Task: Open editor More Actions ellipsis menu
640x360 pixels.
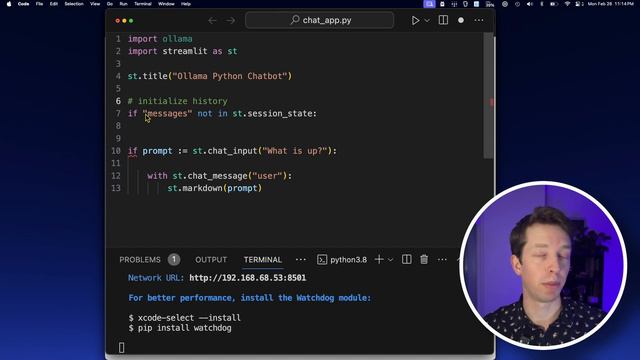Action: tap(479, 20)
